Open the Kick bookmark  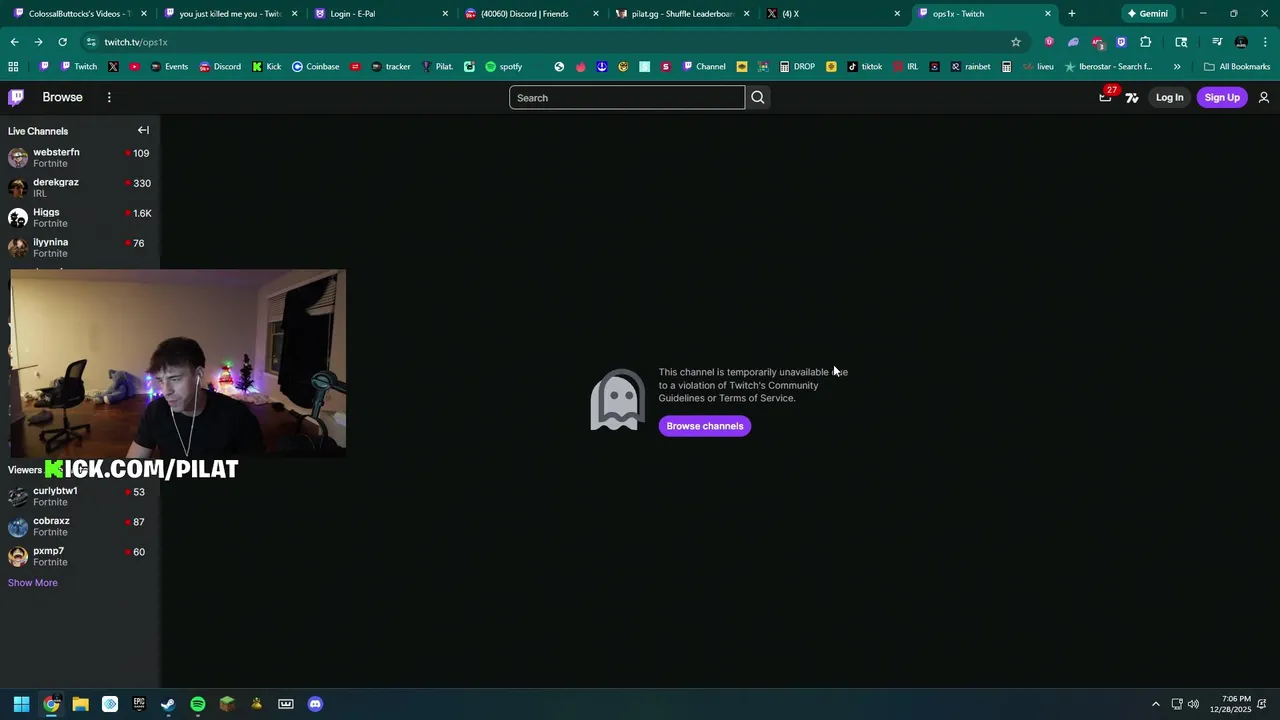coord(267,66)
